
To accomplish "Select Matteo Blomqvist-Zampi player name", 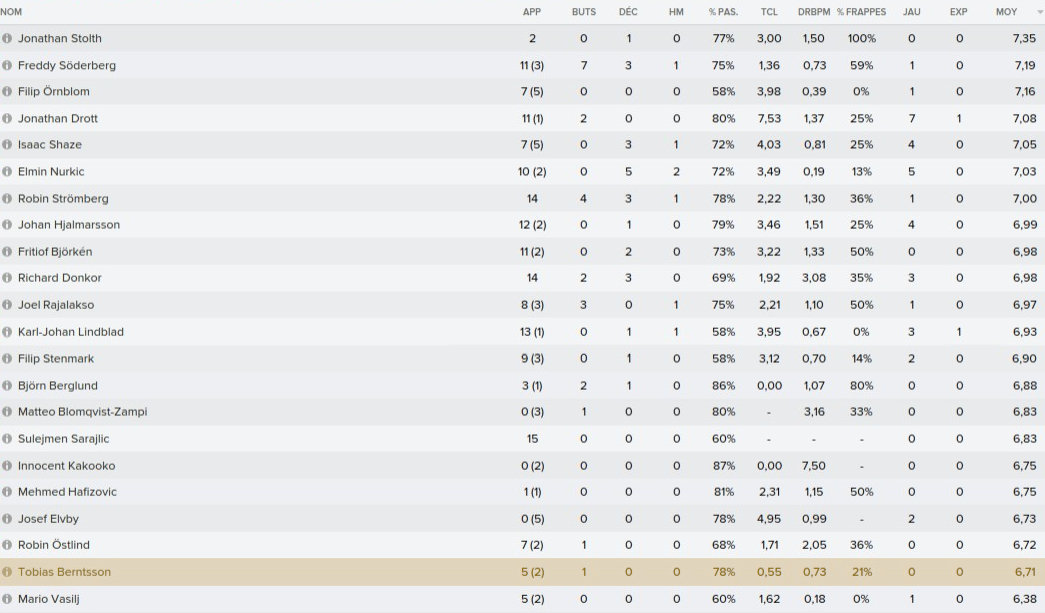I will coord(82,412).
